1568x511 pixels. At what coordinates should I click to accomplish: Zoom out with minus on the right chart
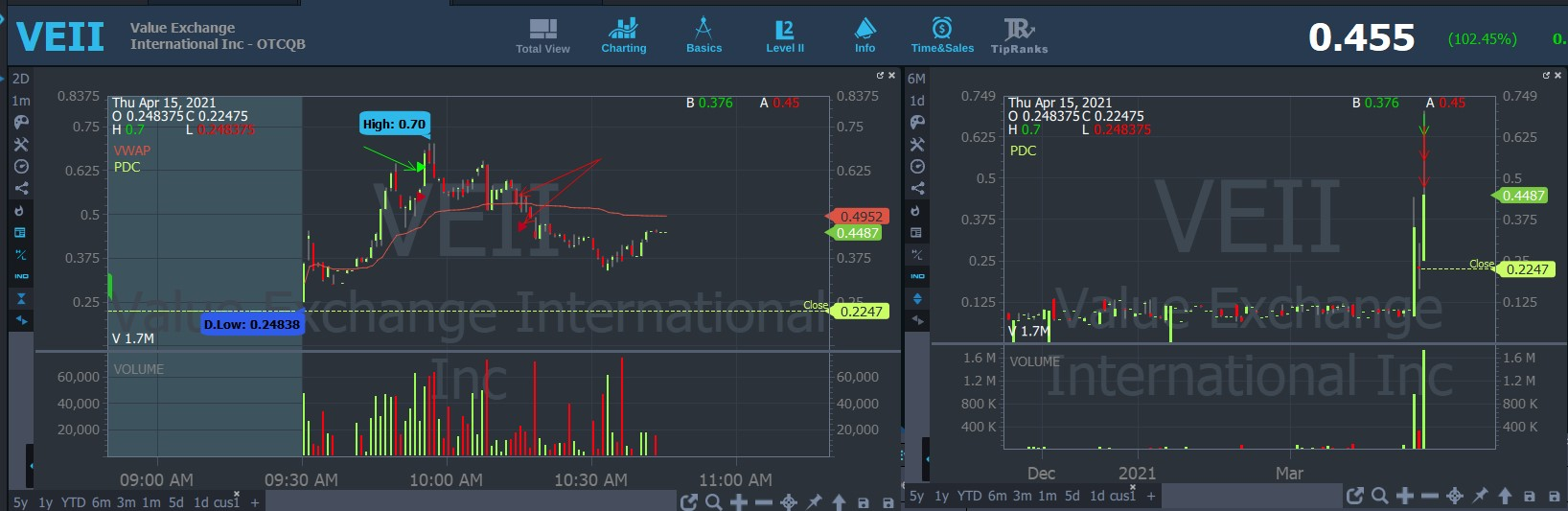[x=1430, y=496]
